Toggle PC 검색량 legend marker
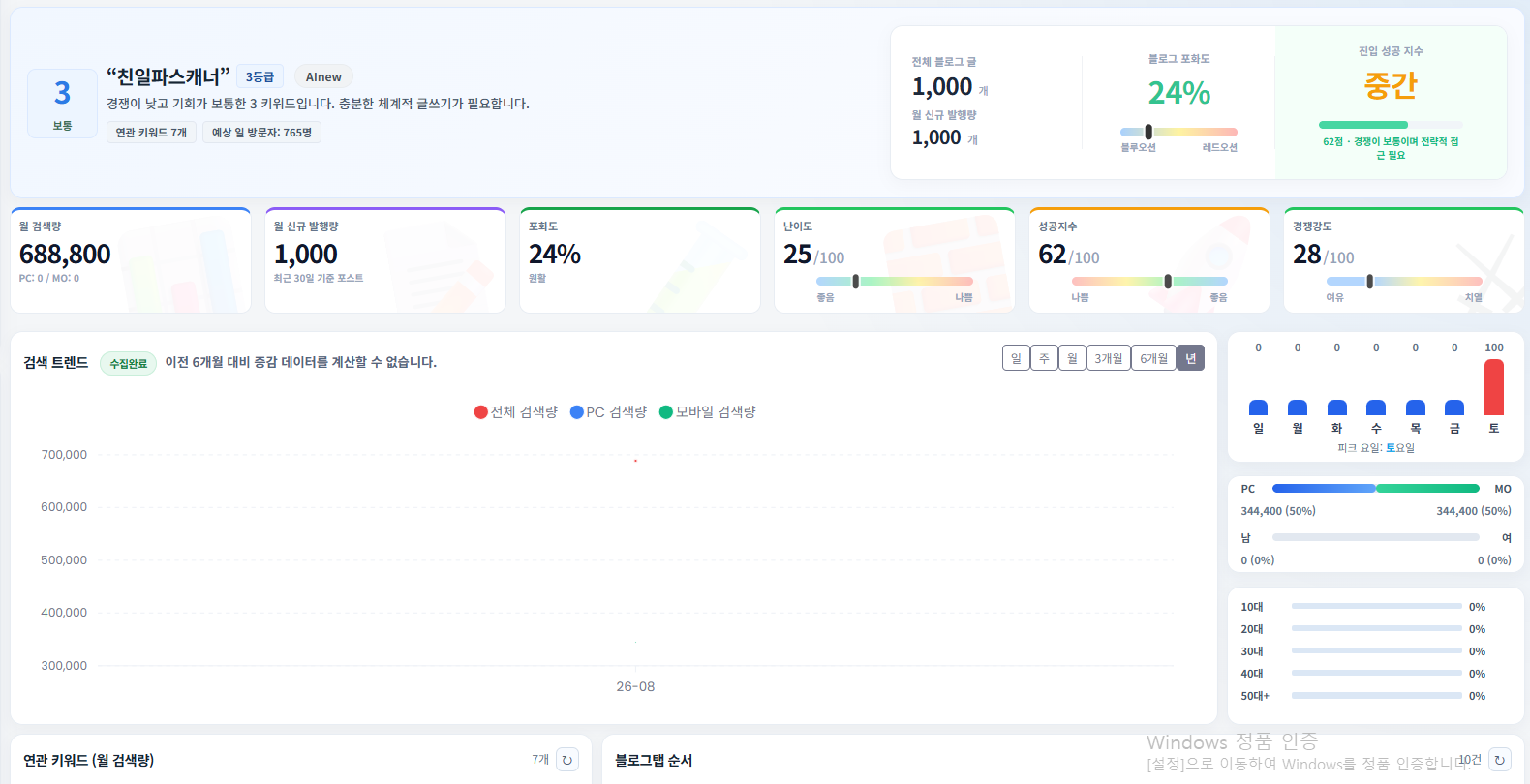The height and width of the screenshot is (784, 1530). (x=609, y=411)
